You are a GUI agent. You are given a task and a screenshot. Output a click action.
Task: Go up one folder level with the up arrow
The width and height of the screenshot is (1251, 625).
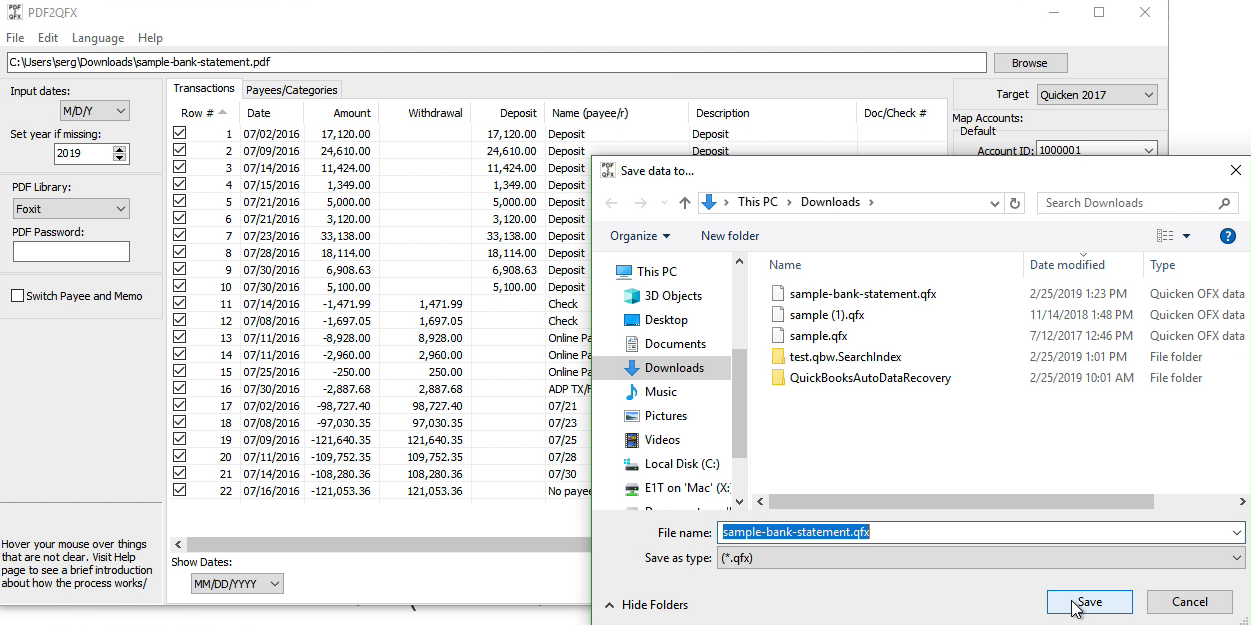pyautogui.click(x=684, y=203)
